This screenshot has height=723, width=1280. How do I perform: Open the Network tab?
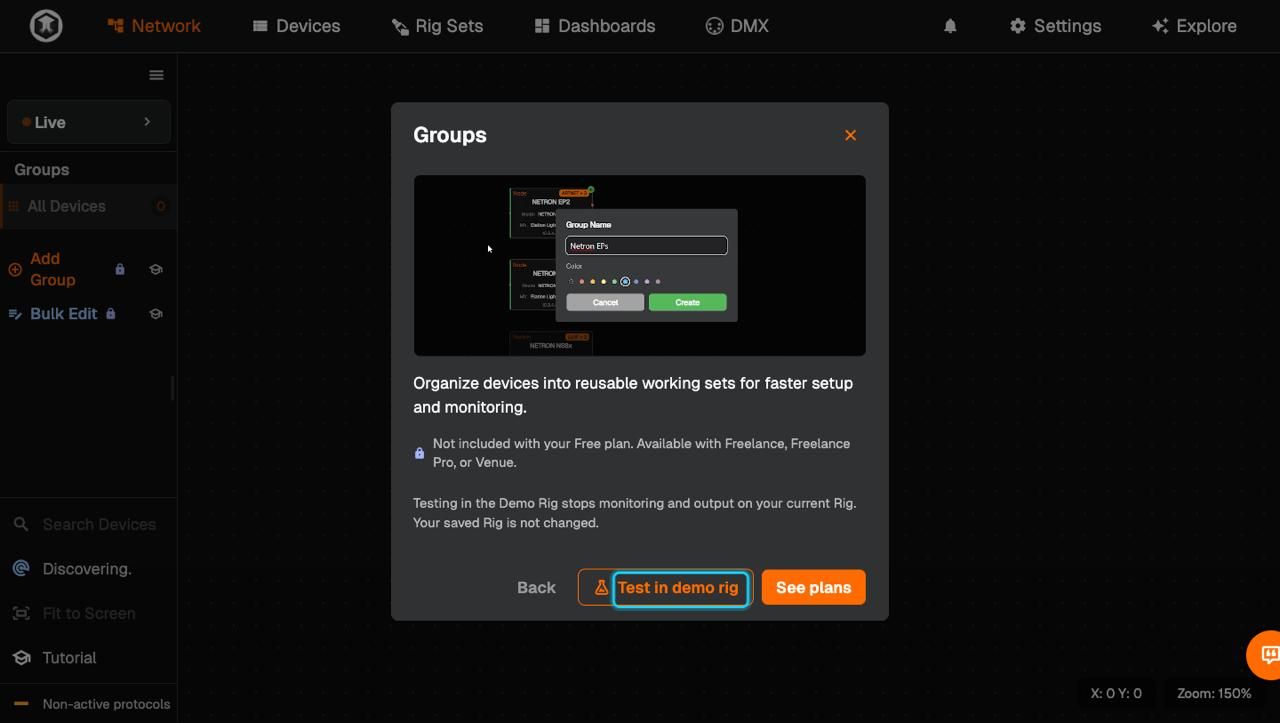[x=154, y=26]
